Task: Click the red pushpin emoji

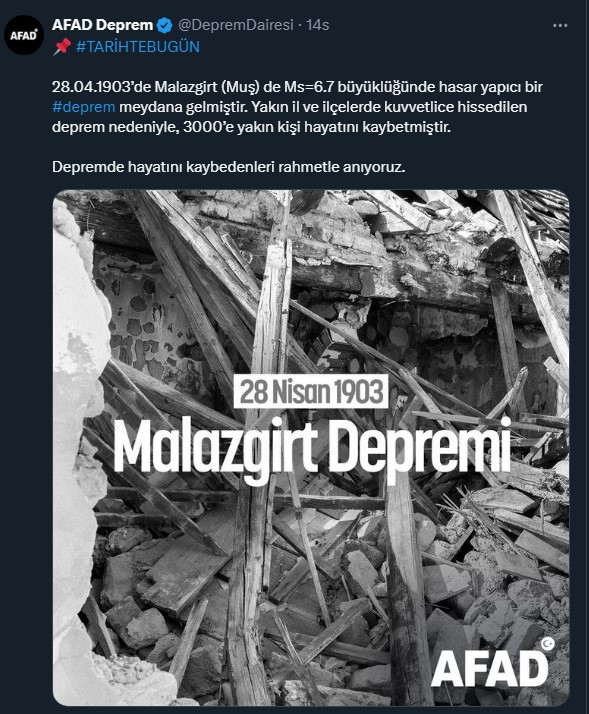Action: [61, 46]
